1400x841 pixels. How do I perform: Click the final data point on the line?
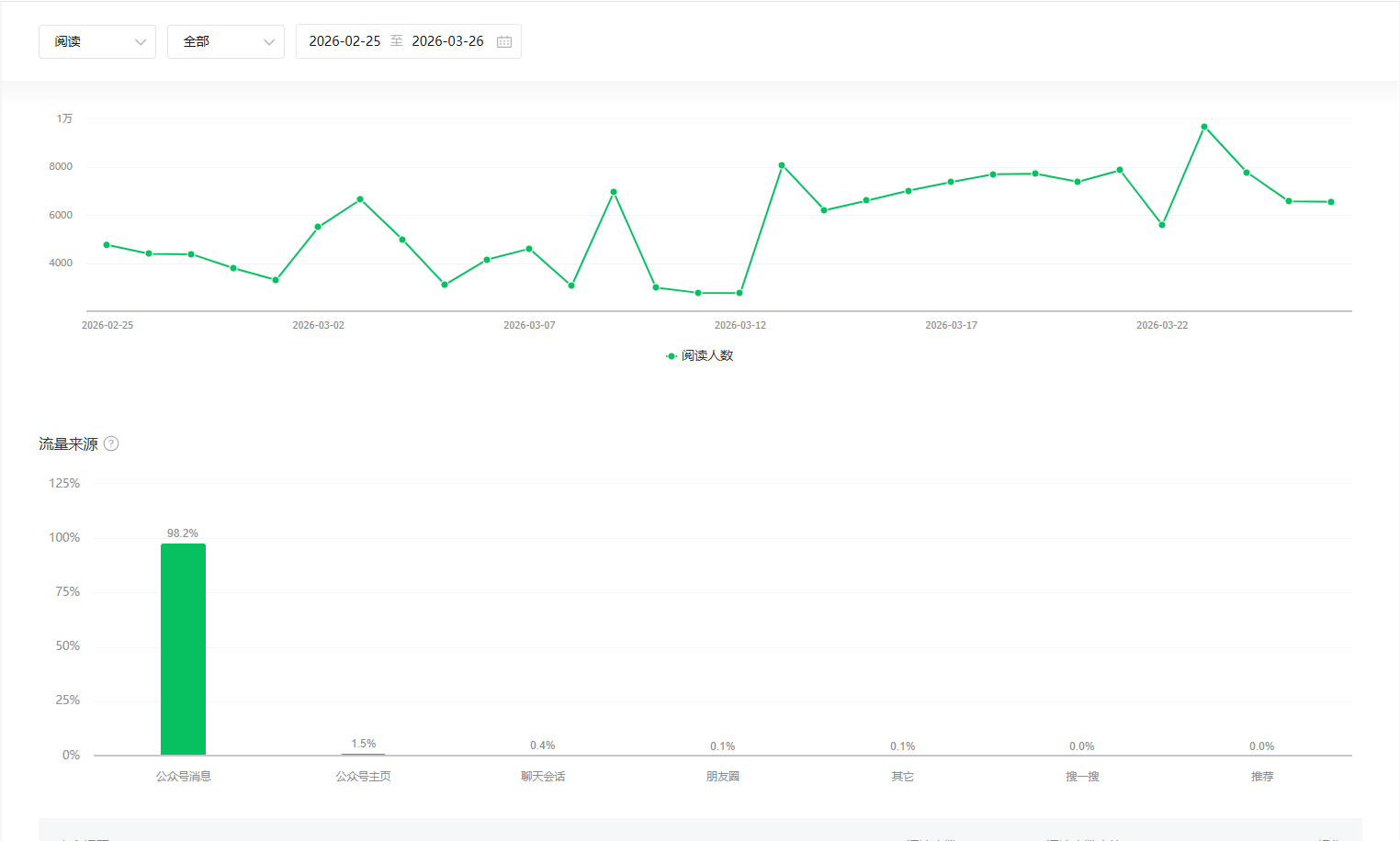[x=1331, y=202]
